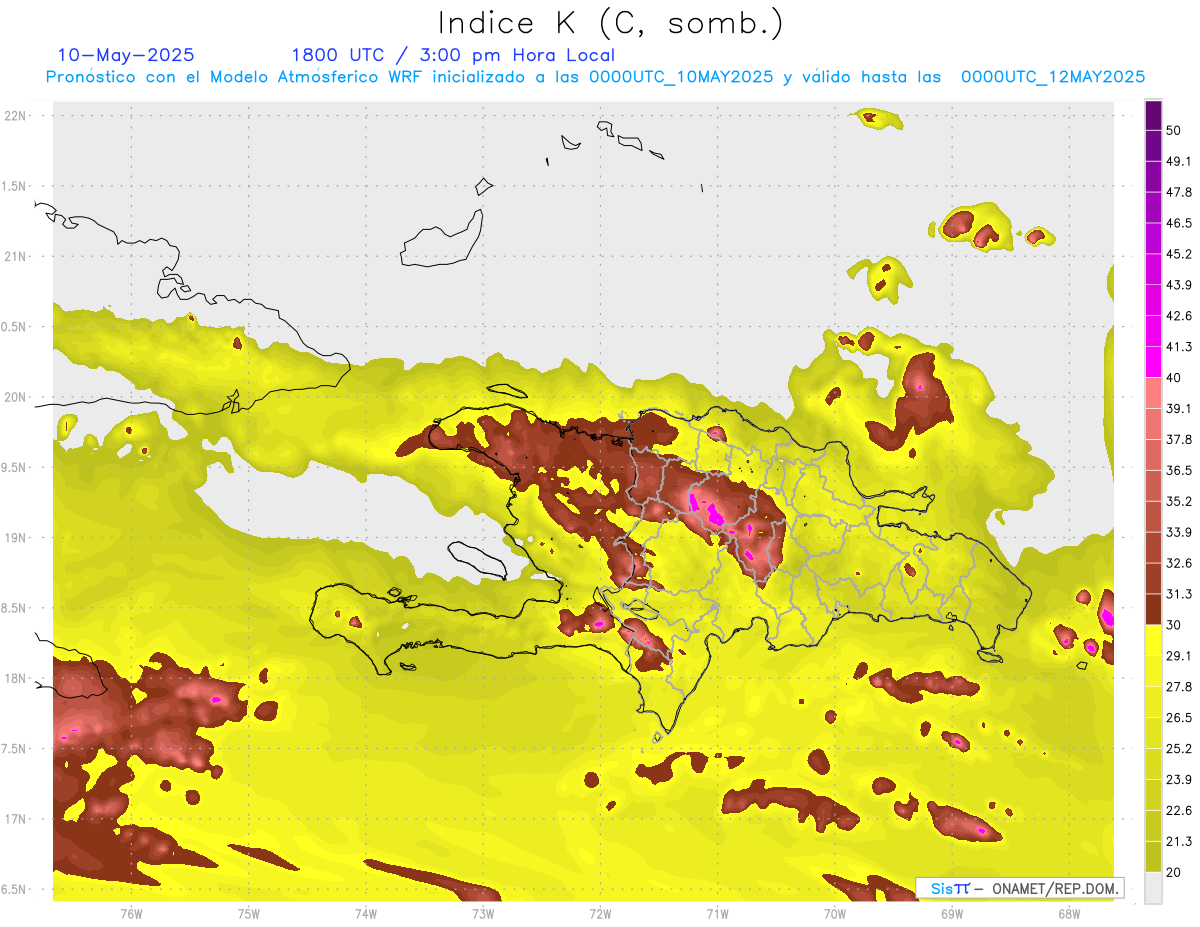Click the longitude axis label "68W"
The width and height of the screenshot is (1200, 927).
click(1069, 915)
